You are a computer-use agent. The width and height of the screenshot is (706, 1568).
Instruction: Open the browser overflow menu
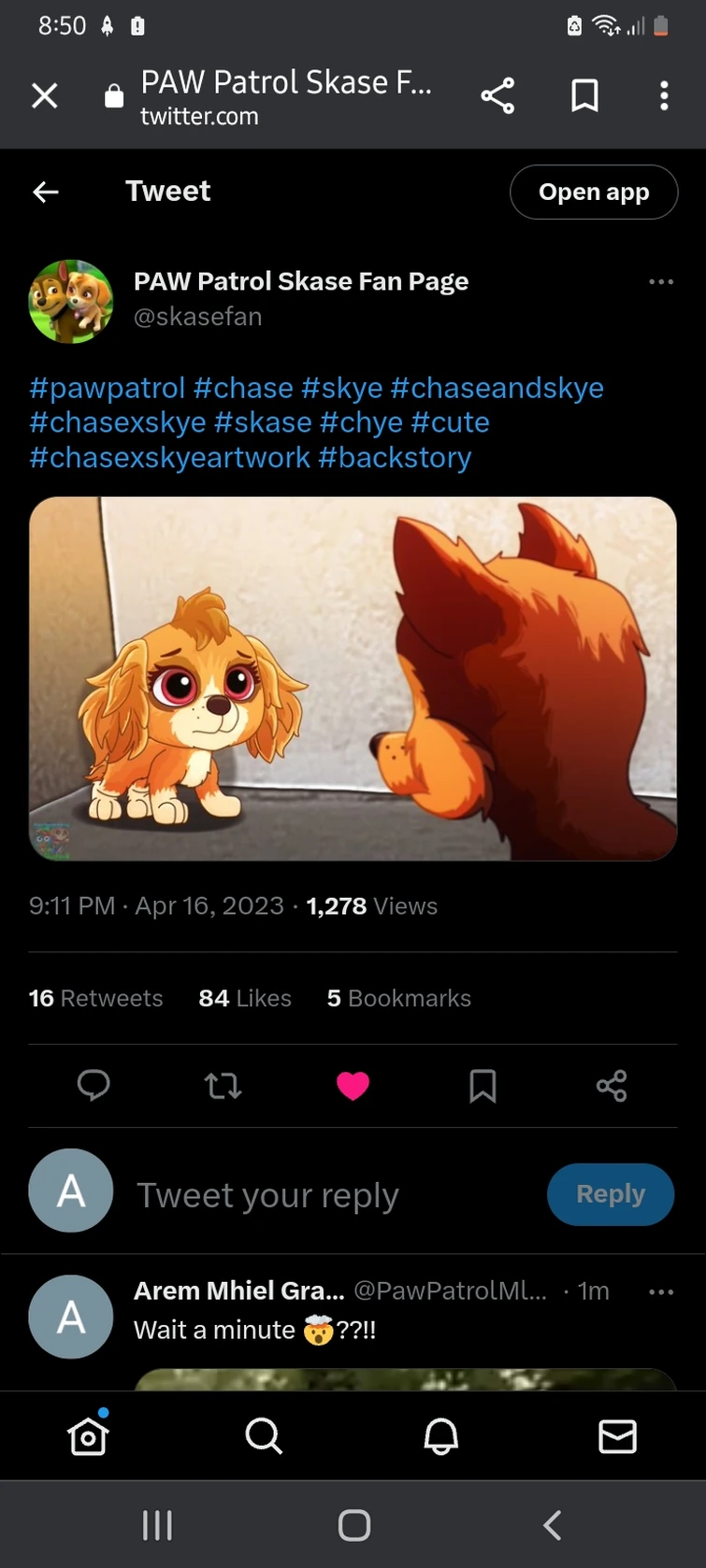tap(664, 95)
